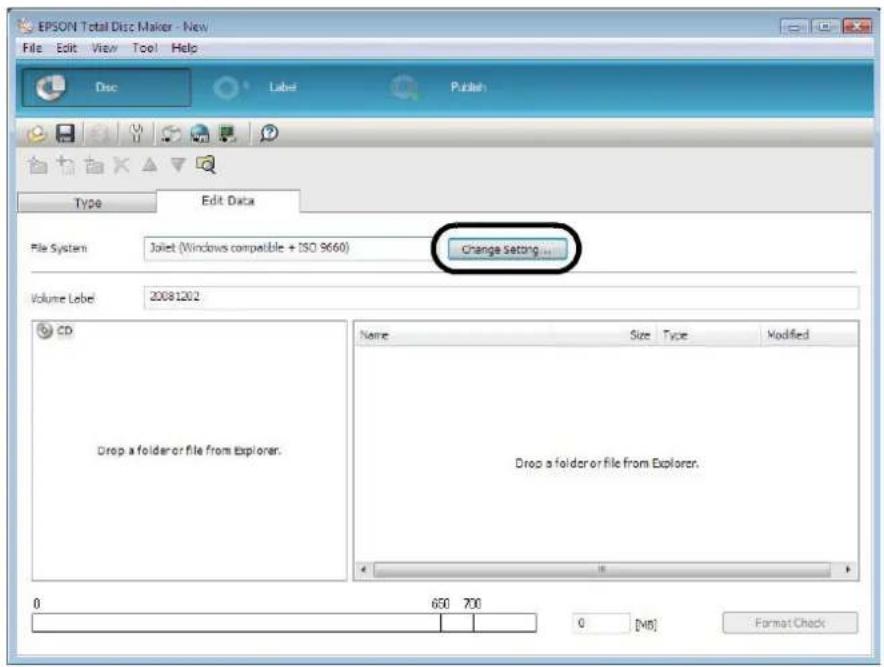The image size is (884, 667).
Task: Click the Change Setting button
Action: pos(507,249)
